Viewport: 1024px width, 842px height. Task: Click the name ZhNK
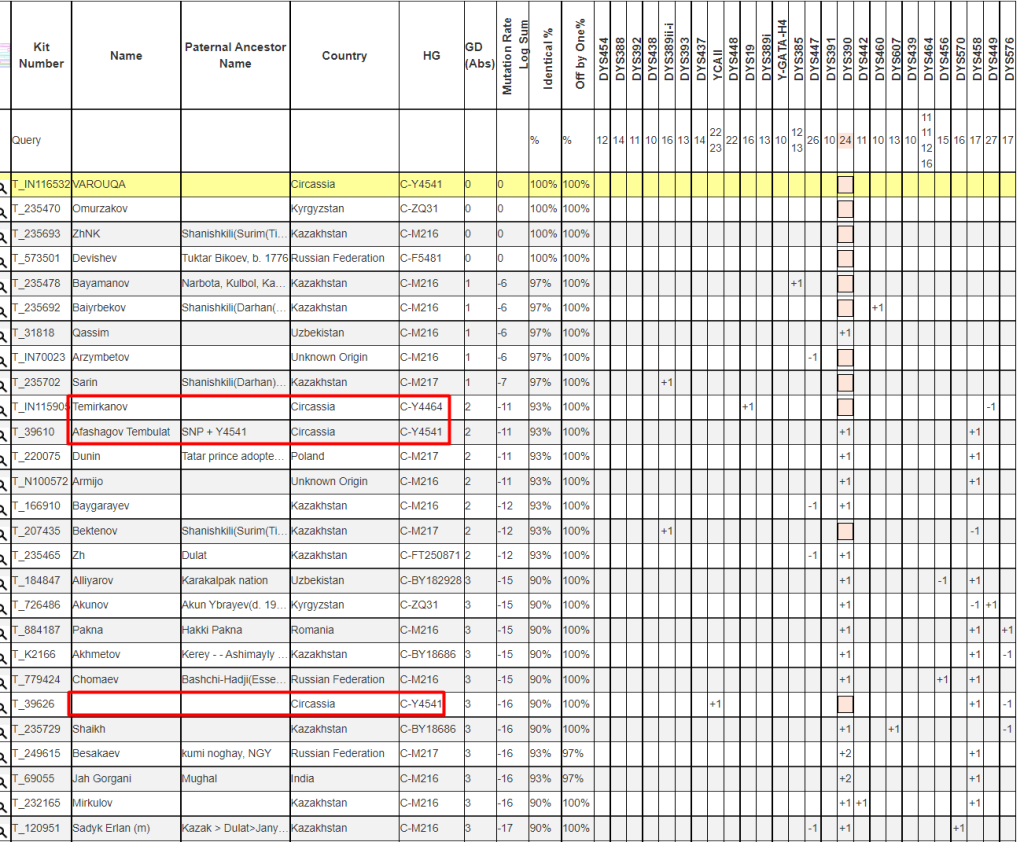(86, 234)
